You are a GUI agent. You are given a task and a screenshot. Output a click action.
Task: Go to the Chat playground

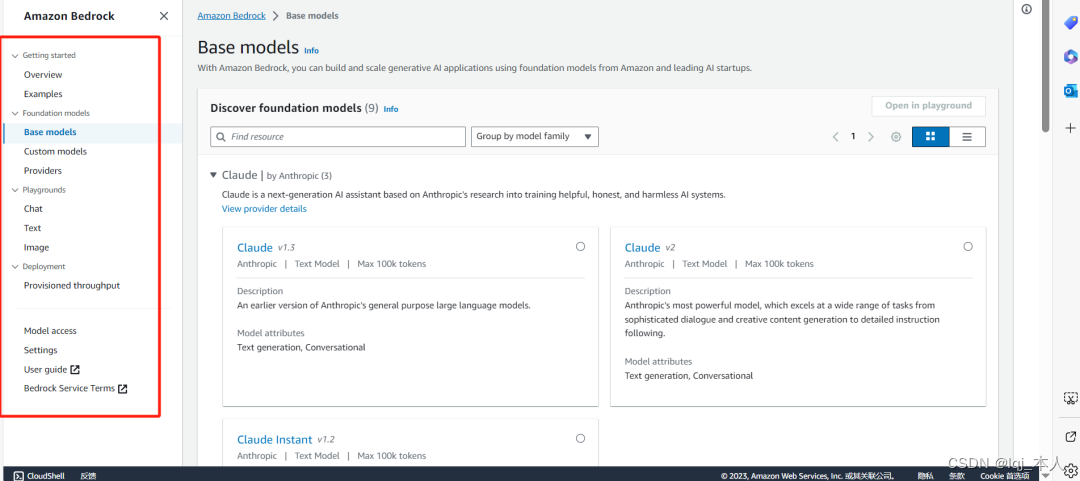33,208
